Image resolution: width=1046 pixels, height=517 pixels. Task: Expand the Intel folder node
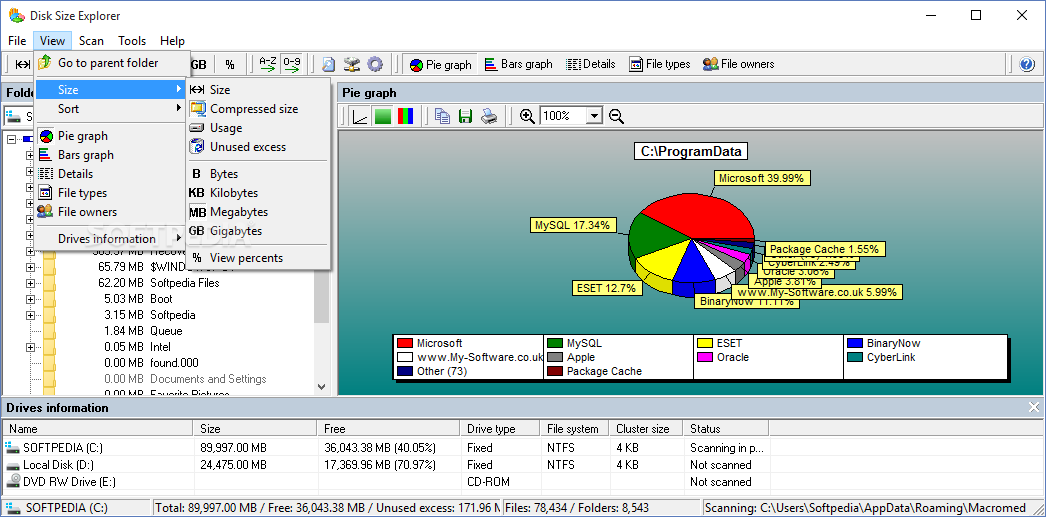click(x=30, y=348)
